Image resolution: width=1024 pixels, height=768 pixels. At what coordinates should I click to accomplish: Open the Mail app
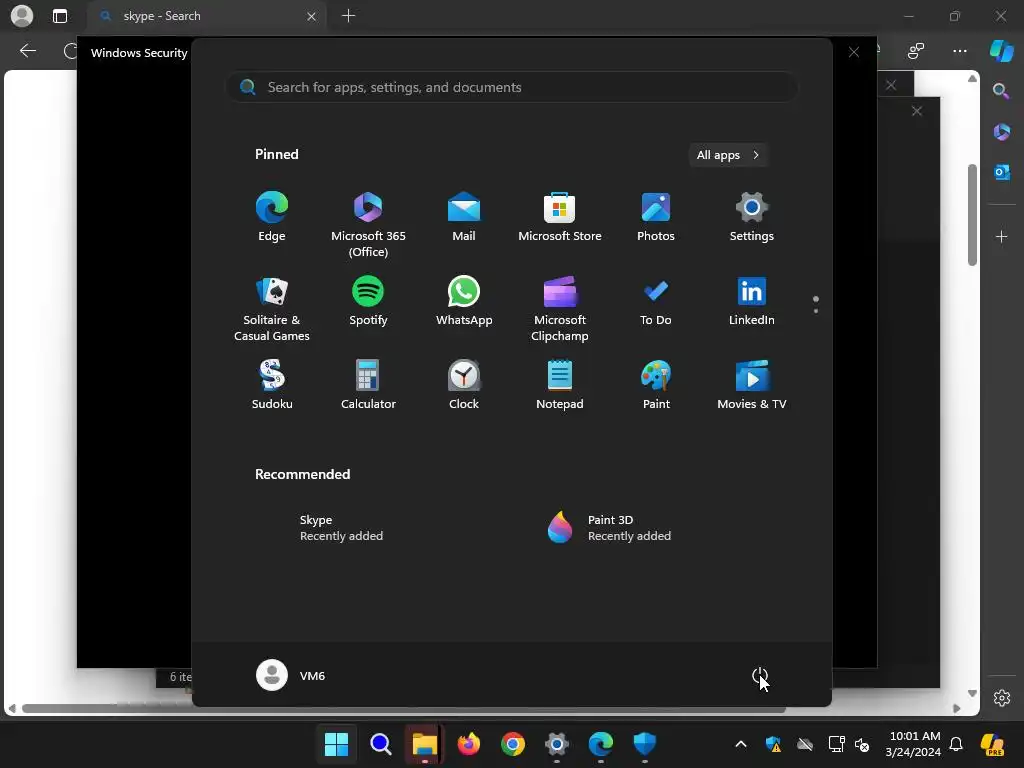(464, 217)
